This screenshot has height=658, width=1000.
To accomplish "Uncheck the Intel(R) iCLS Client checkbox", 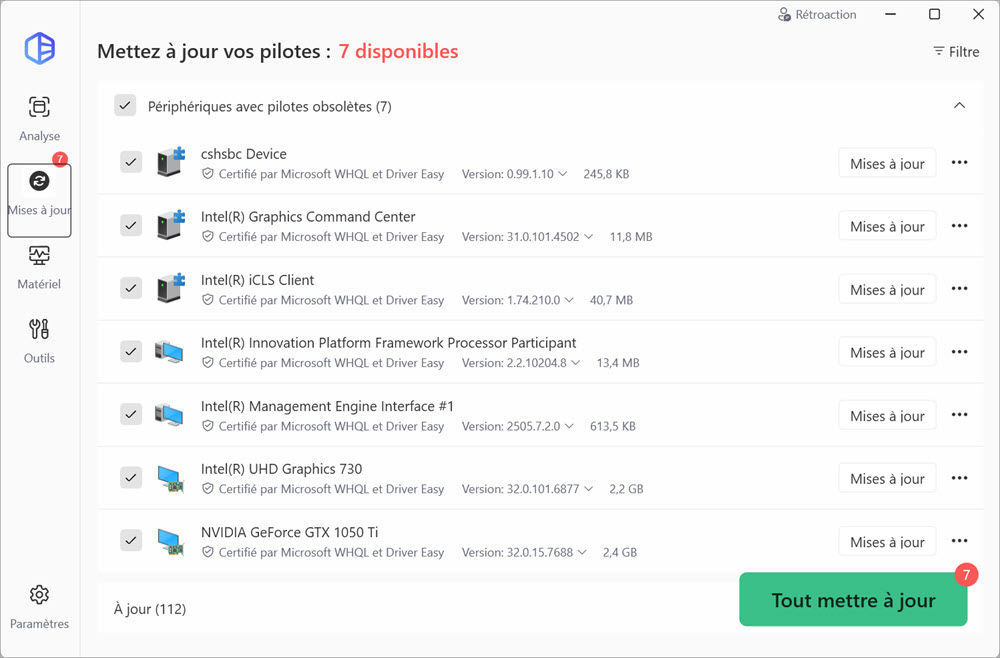I will (x=131, y=289).
